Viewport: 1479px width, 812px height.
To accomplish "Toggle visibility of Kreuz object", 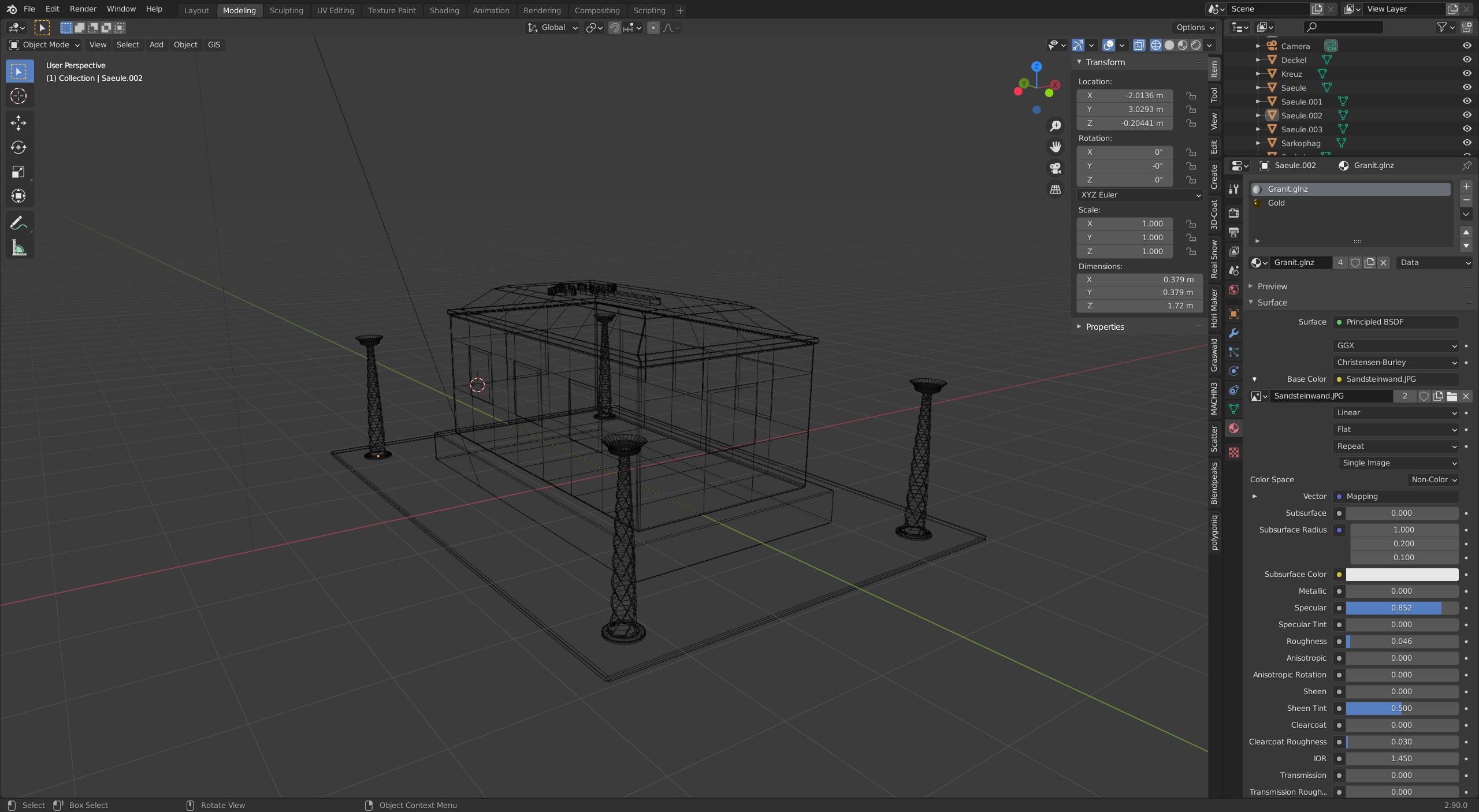I will pyautogui.click(x=1466, y=74).
